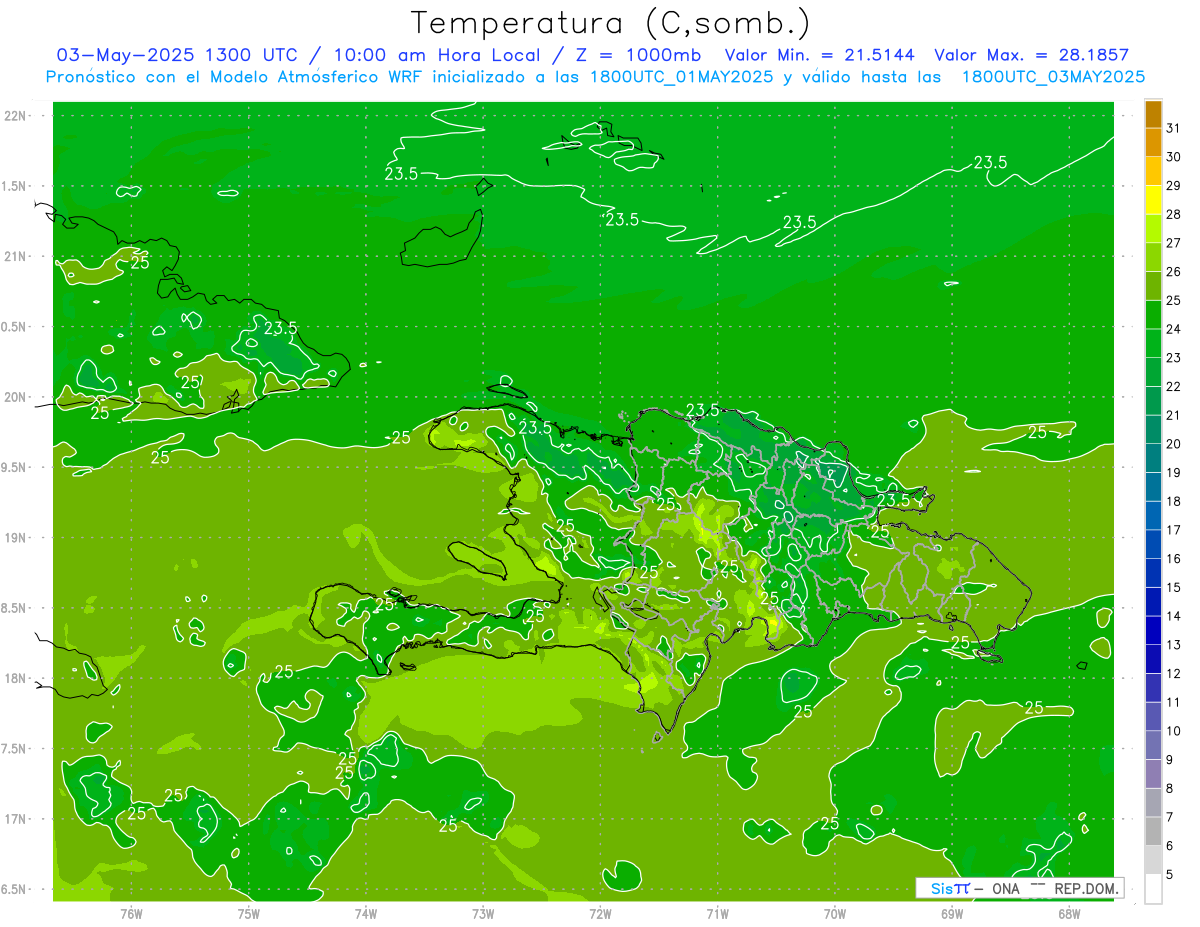Image resolution: width=1200 pixels, height=927 pixels.
Task: Select "Valor Max. = 28.1857" text
Action: [1032, 55]
